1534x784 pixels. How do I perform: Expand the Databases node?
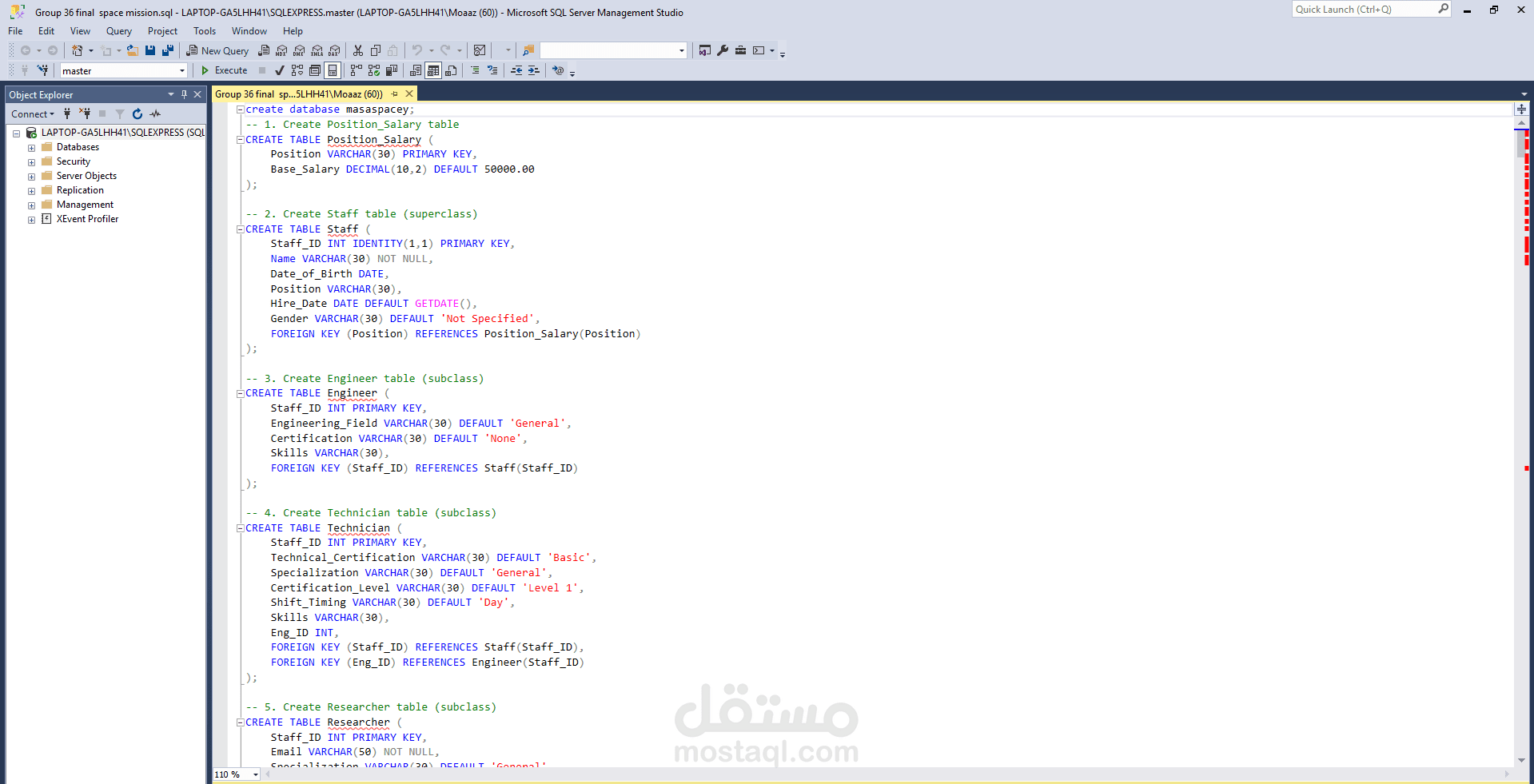(31, 146)
